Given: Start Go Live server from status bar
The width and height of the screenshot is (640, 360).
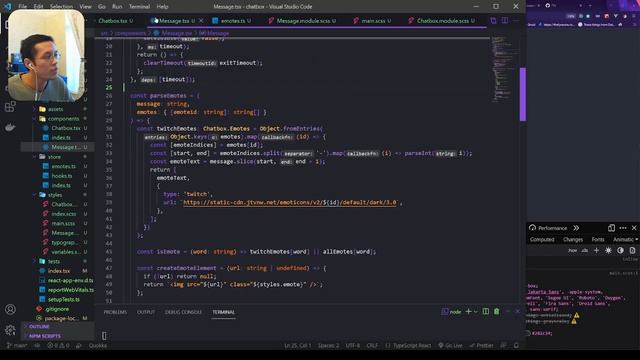Looking at the screenshot, I should (x=450, y=345).
